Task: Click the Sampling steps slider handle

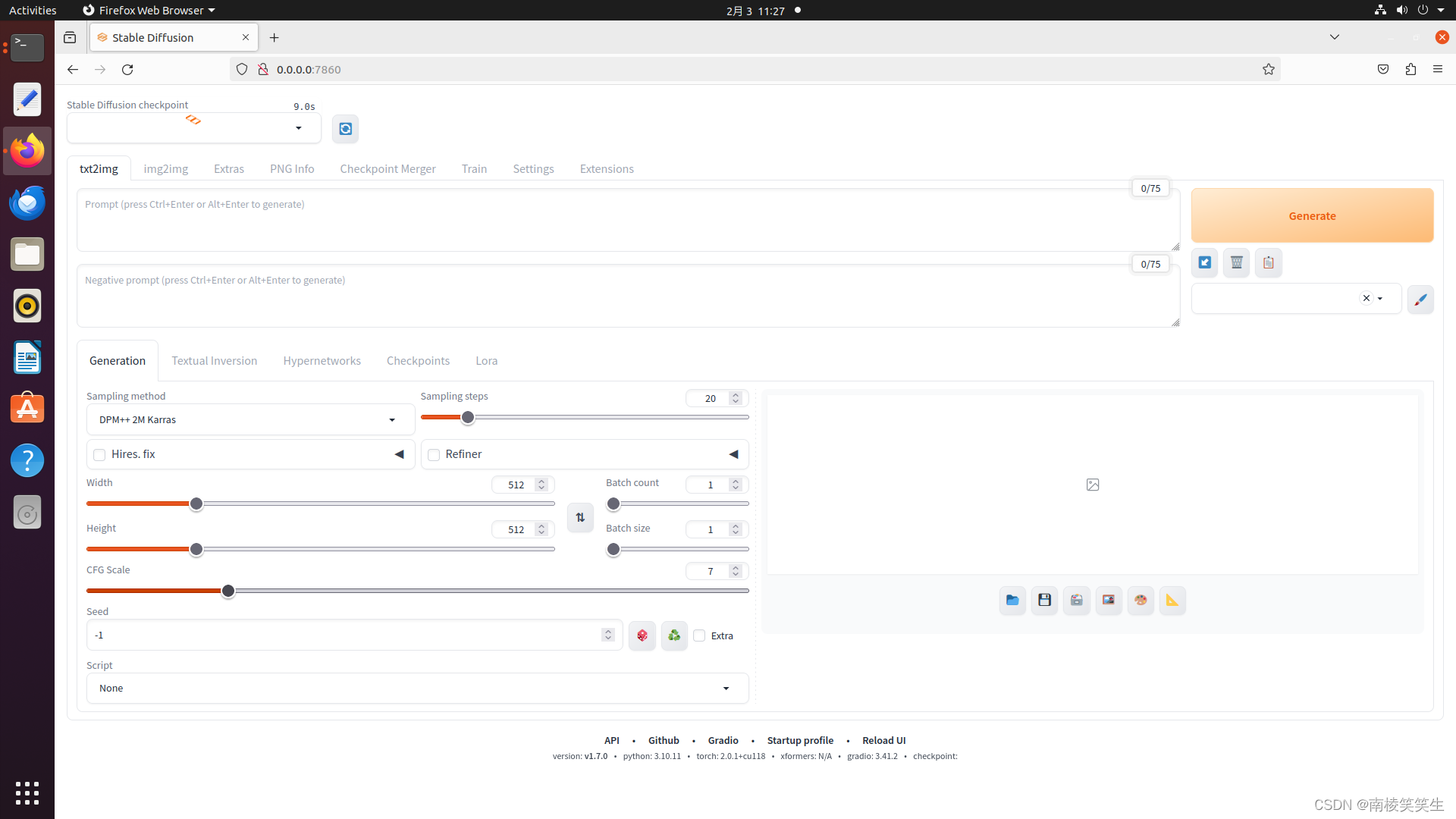Action: pos(468,417)
